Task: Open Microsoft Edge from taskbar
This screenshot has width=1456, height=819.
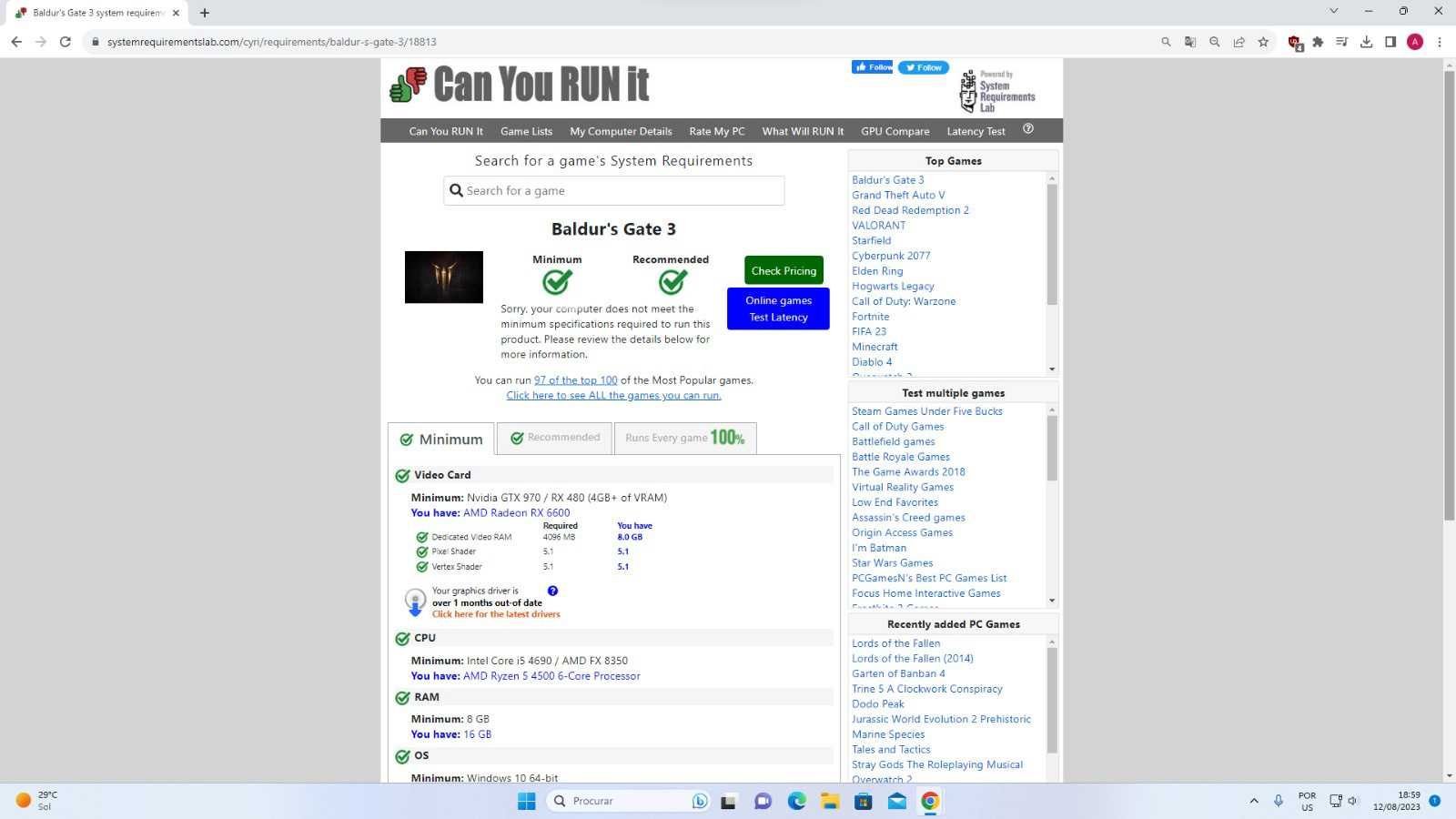Action: pos(797,801)
